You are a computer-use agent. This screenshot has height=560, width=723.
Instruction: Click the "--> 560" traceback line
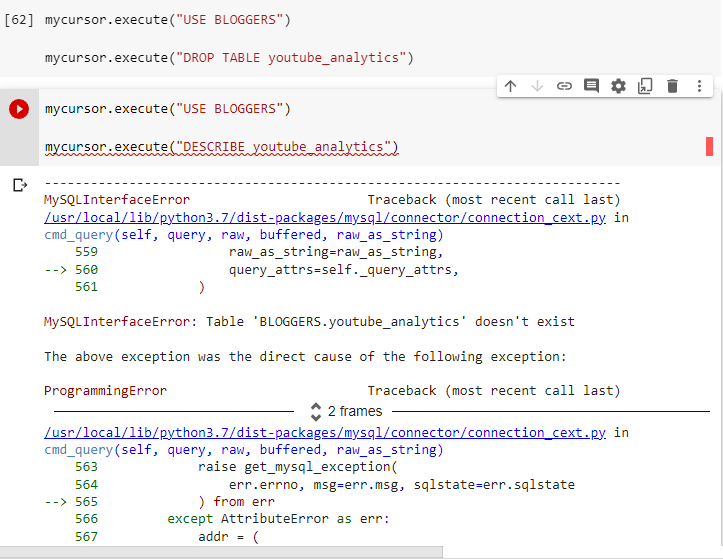coord(251,270)
